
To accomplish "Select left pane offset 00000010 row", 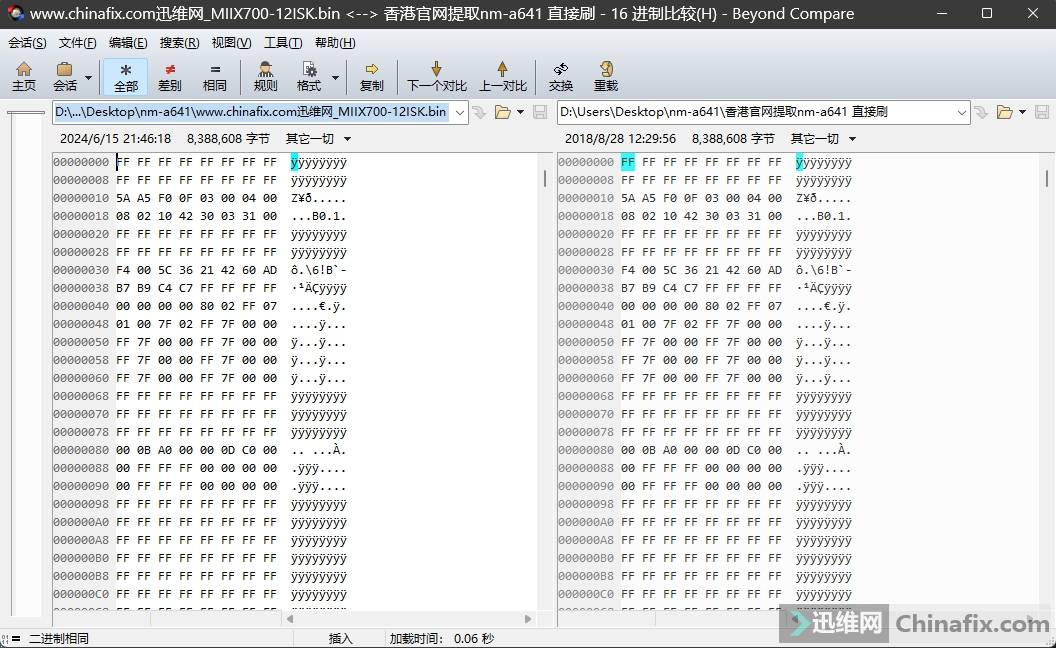I will click(x=199, y=198).
